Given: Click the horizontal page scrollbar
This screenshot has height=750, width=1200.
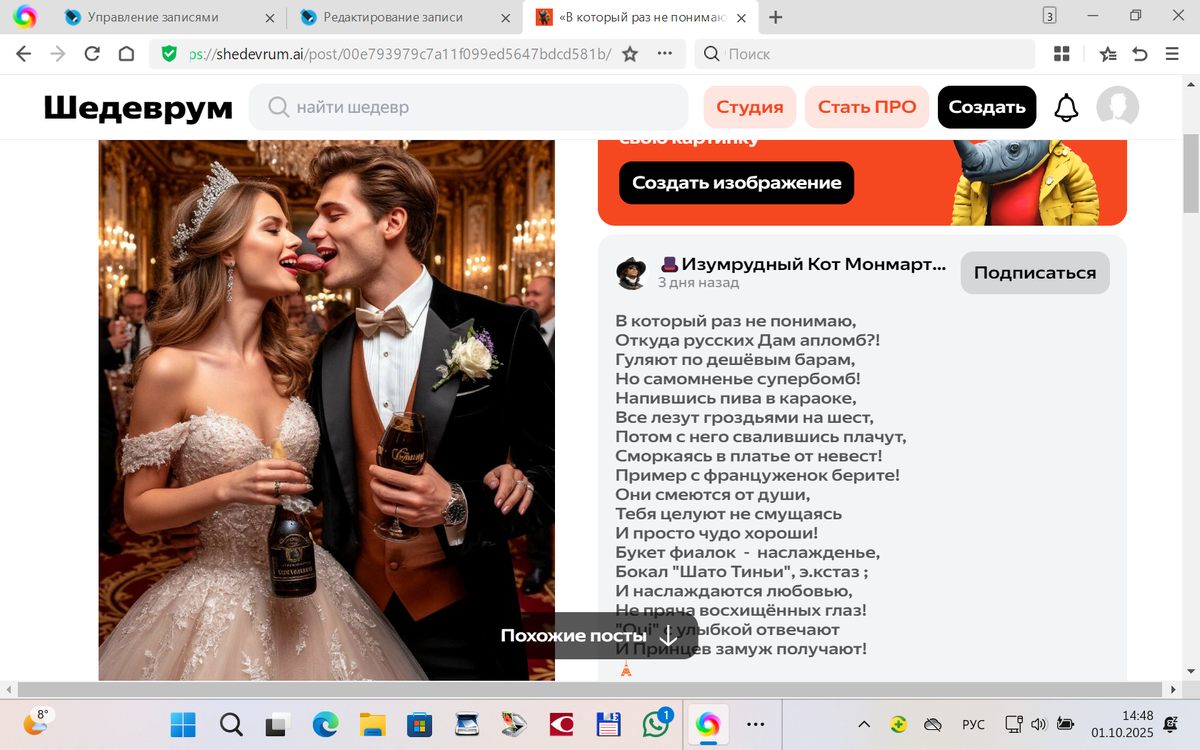Looking at the screenshot, I should (591, 690).
